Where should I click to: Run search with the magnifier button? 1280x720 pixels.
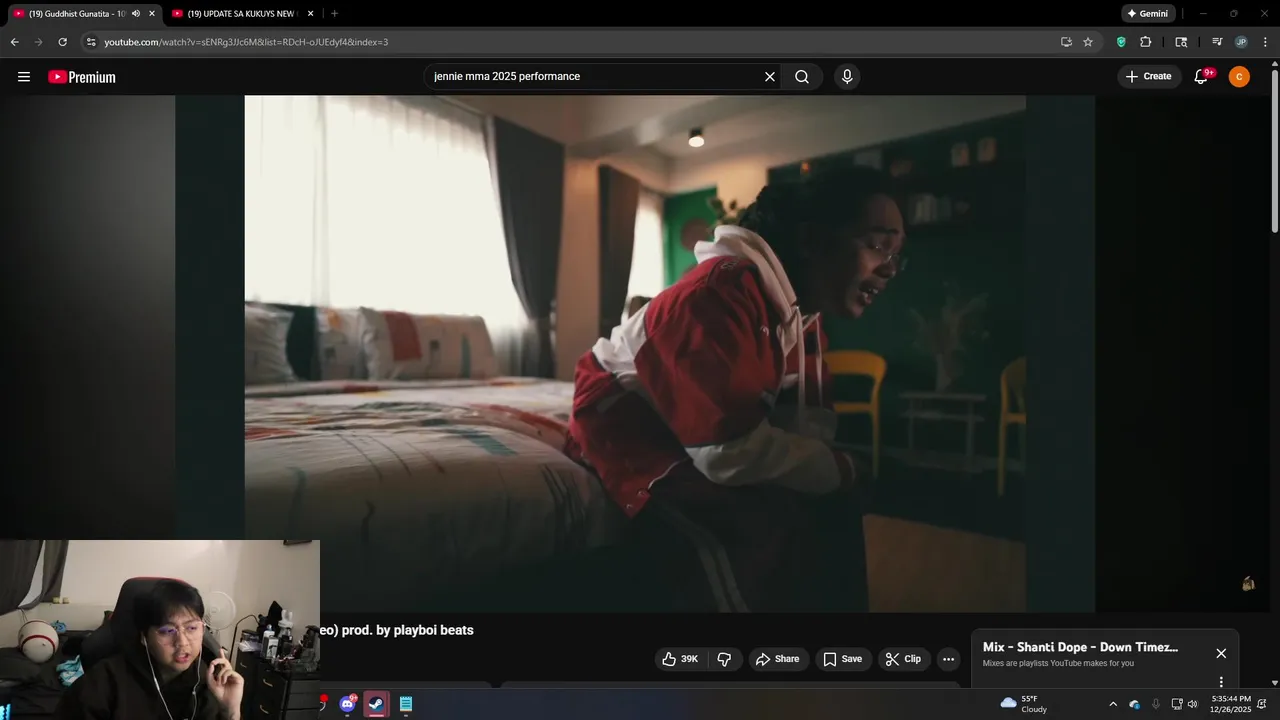click(802, 77)
